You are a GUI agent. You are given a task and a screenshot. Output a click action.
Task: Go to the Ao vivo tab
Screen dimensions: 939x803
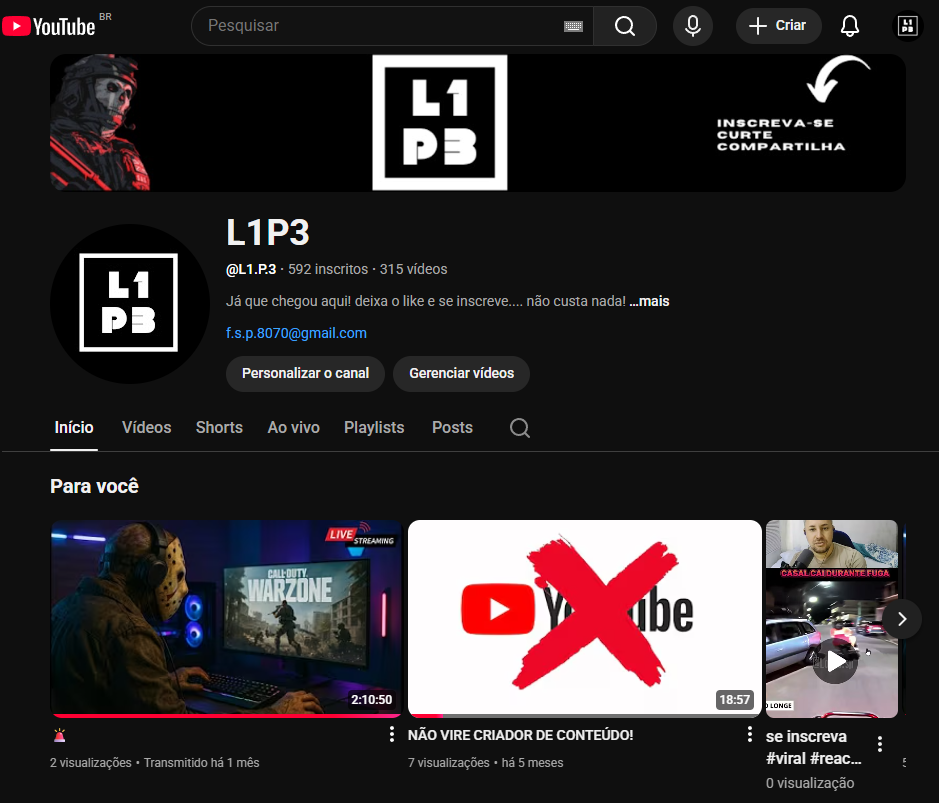(x=293, y=428)
